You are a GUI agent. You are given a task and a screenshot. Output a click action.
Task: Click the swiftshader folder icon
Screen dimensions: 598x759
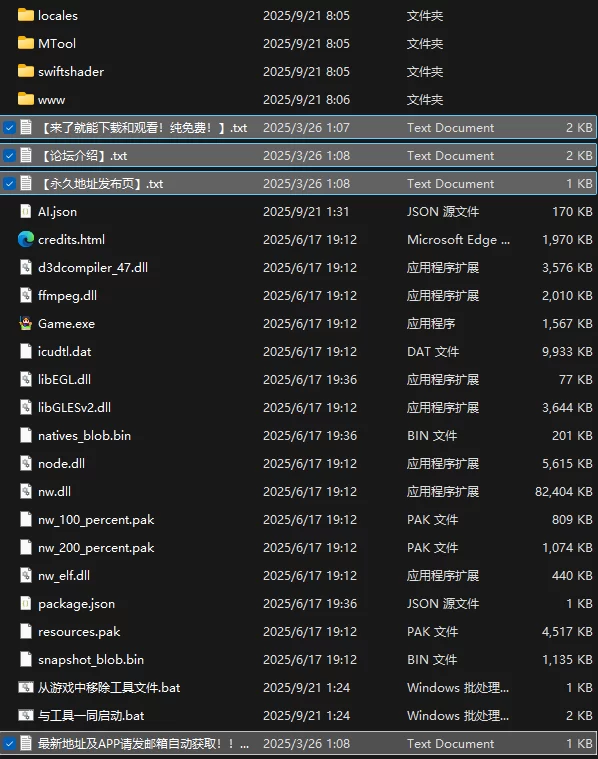pyautogui.click(x=26, y=72)
